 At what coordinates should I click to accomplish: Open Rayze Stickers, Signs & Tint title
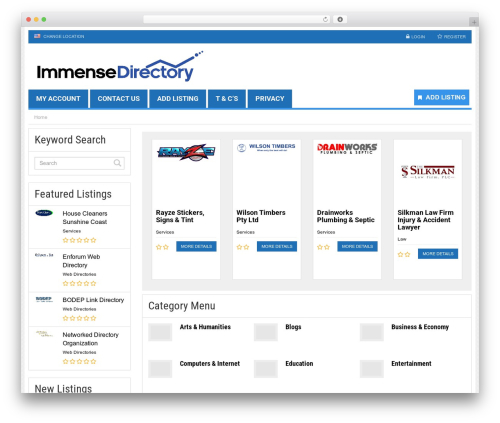[180, 216]
